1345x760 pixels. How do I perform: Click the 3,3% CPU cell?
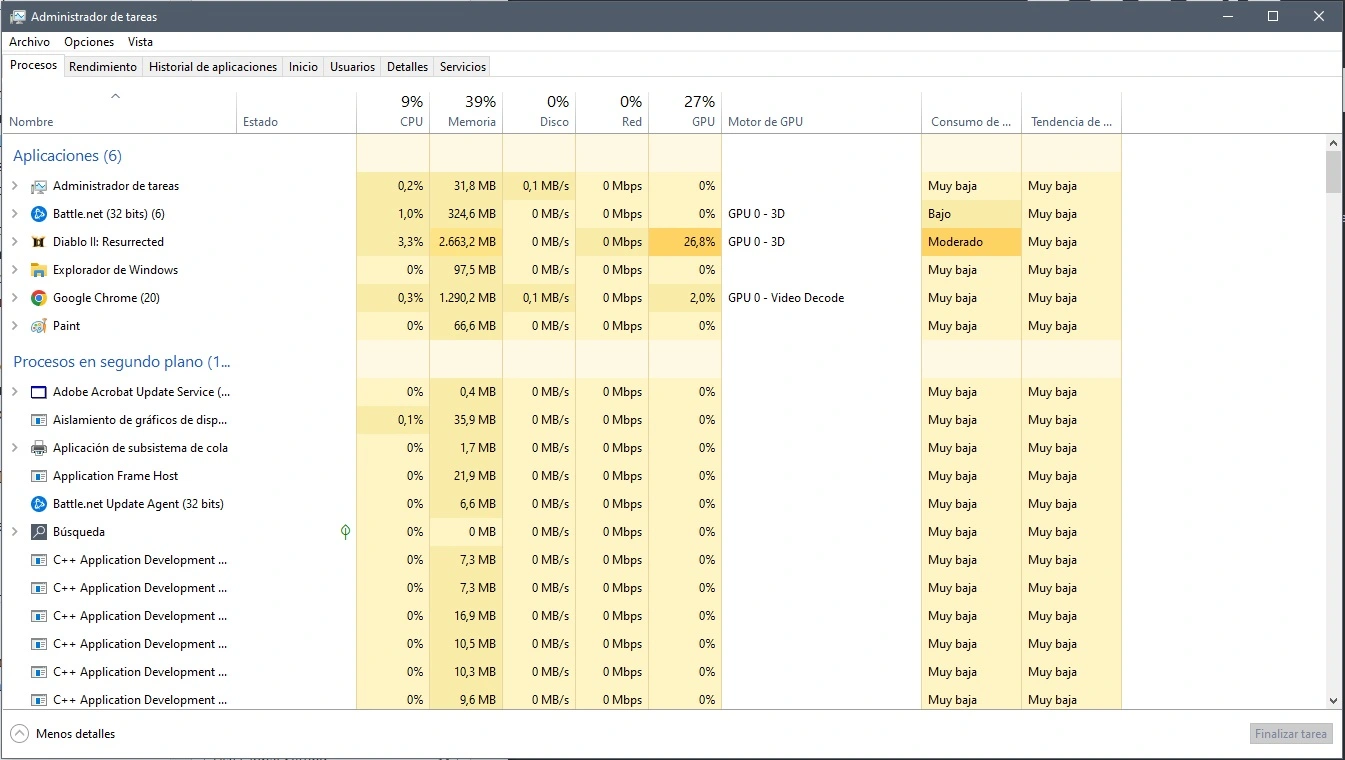click(393, 242)
